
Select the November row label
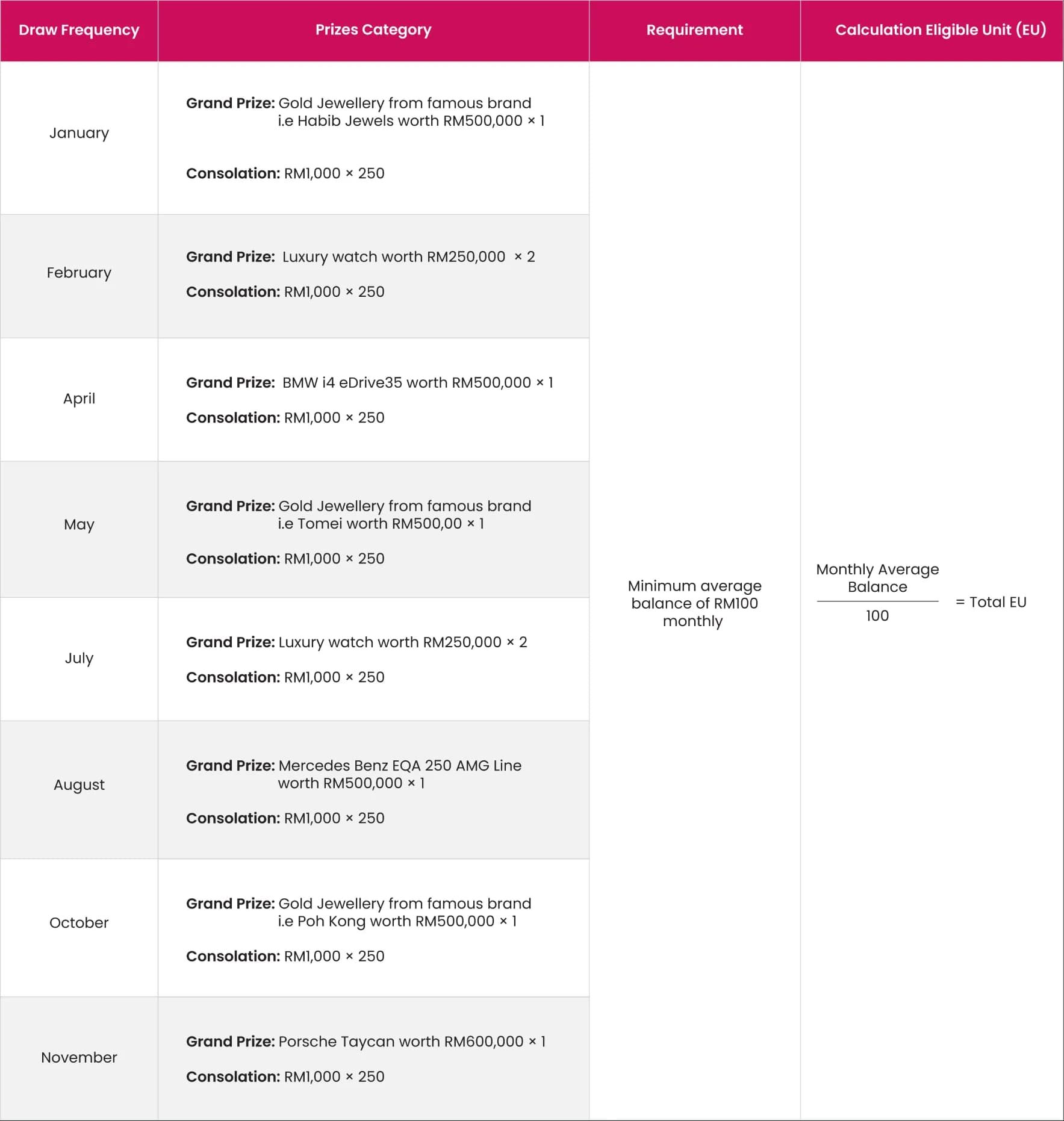click(79, 1057)
